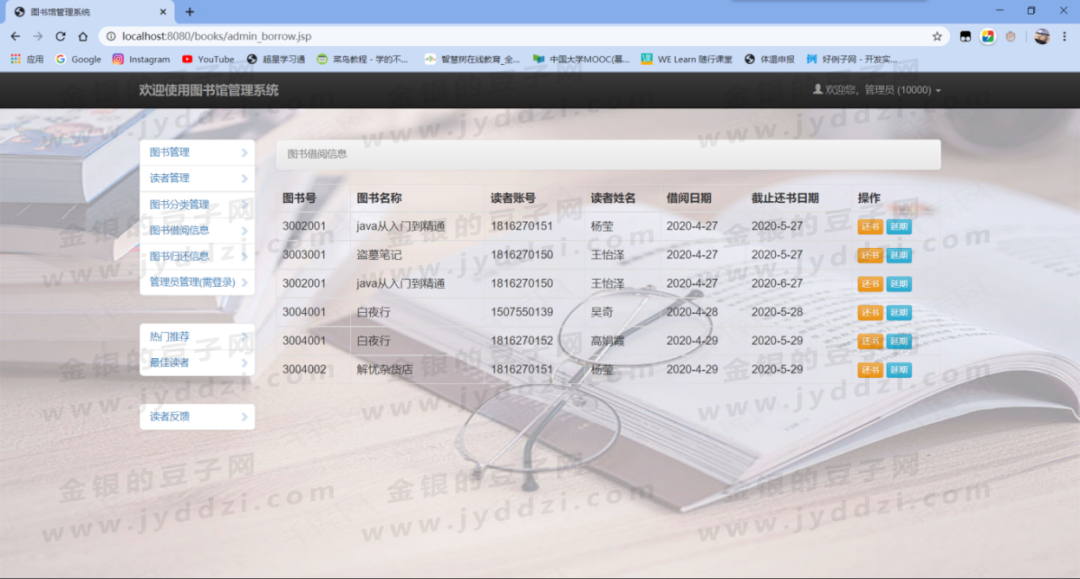Reload the admin_borrow.jsp page
Screen dimensions: 1080x579
[x=61, y=36]
